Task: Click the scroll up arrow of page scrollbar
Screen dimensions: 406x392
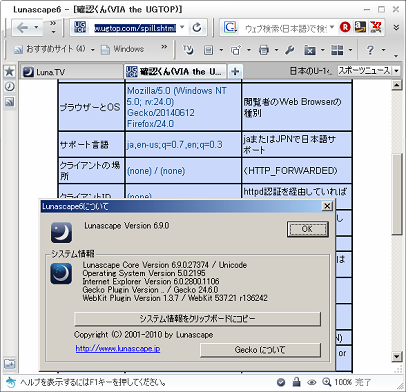Action: (396, 85)
